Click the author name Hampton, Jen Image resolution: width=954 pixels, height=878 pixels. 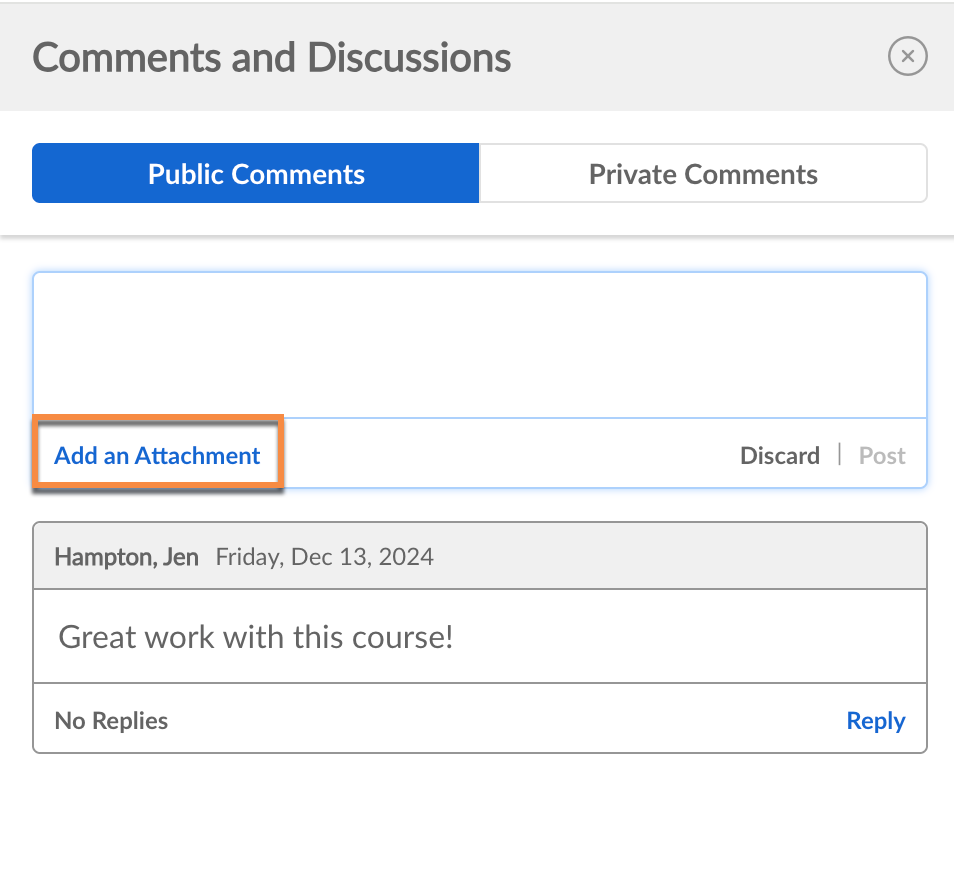click(126, 557)
